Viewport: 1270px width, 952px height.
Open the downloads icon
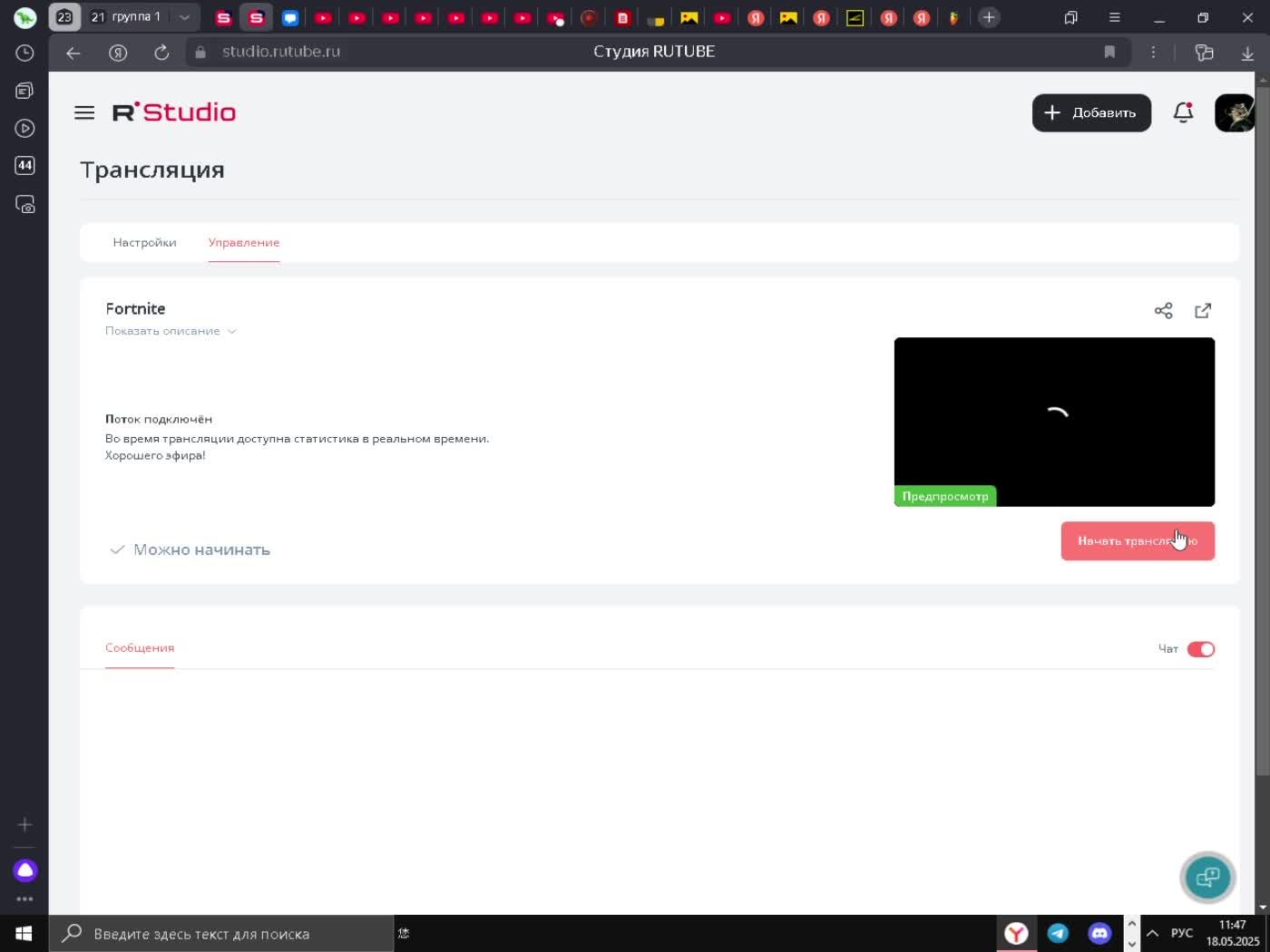pyautogui.click(x=1247, y=53)
